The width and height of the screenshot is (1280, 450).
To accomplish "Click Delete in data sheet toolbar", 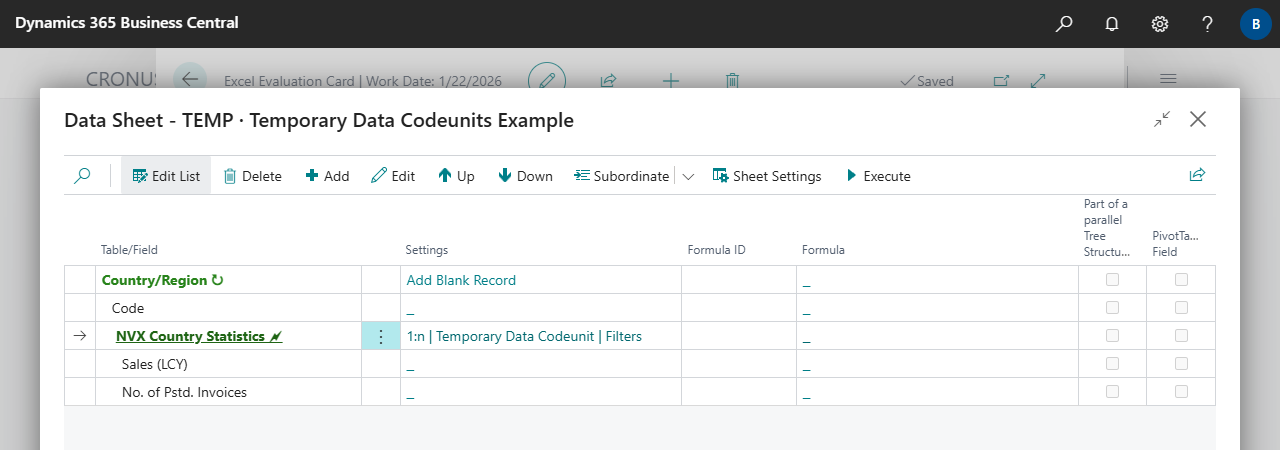I will (x=252, y=175).
